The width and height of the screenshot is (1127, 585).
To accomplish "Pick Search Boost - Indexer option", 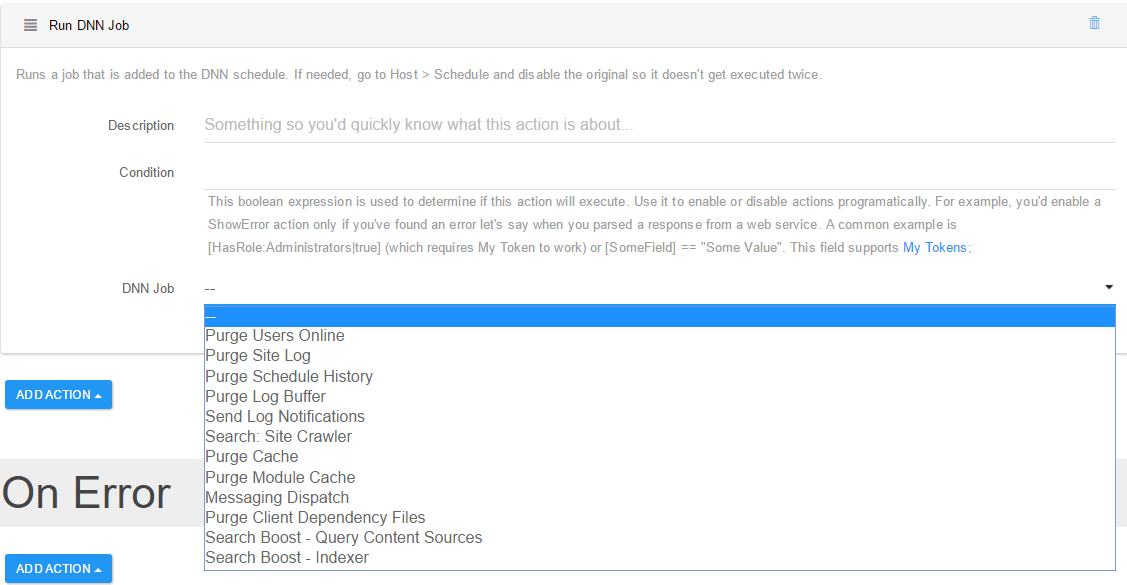I will [659, 558].
